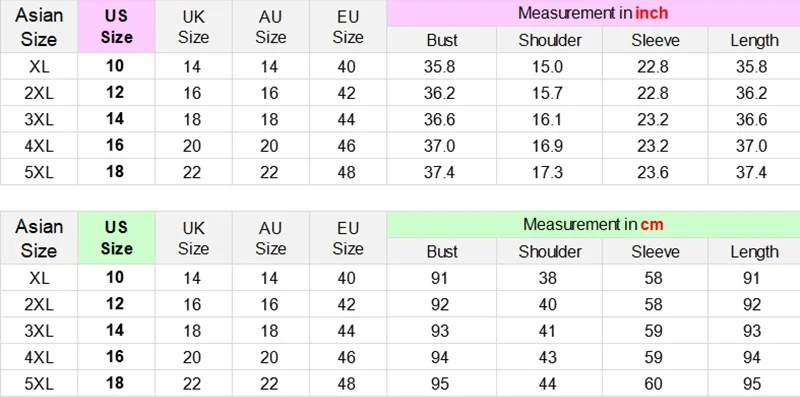Select Sleeve header in the inch table
Image resolution: width=800 pixels, height=397 pixels.
[655, 40]
